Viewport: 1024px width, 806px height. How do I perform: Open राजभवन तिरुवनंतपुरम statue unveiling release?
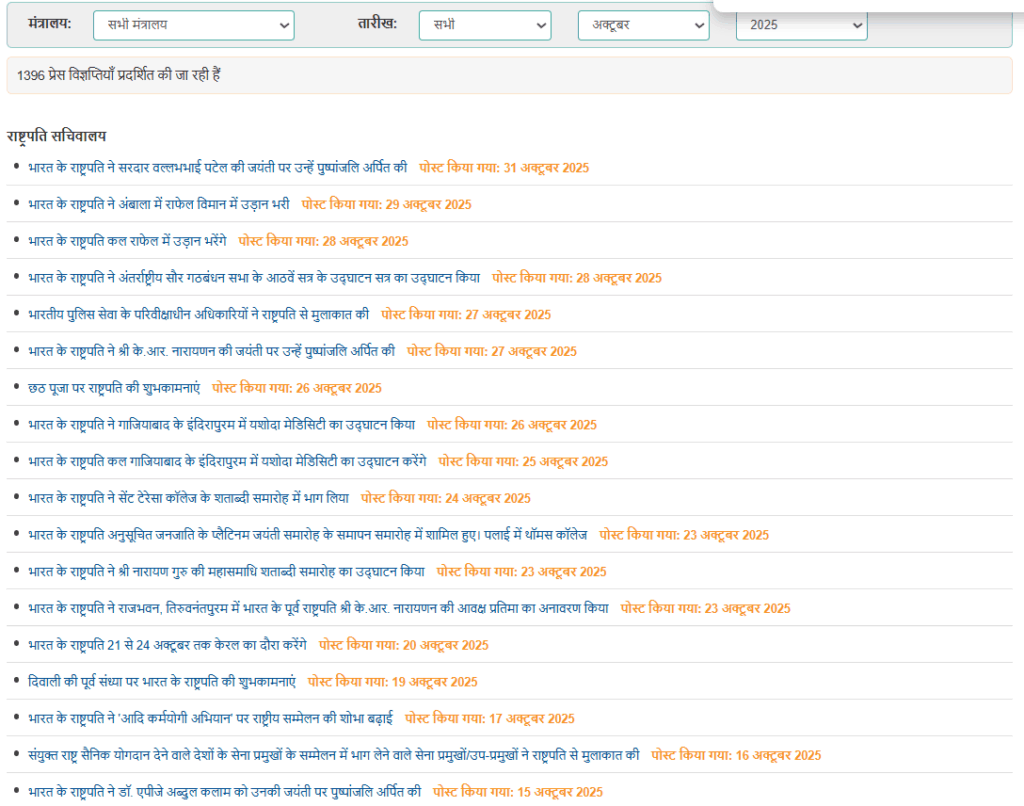319,608
